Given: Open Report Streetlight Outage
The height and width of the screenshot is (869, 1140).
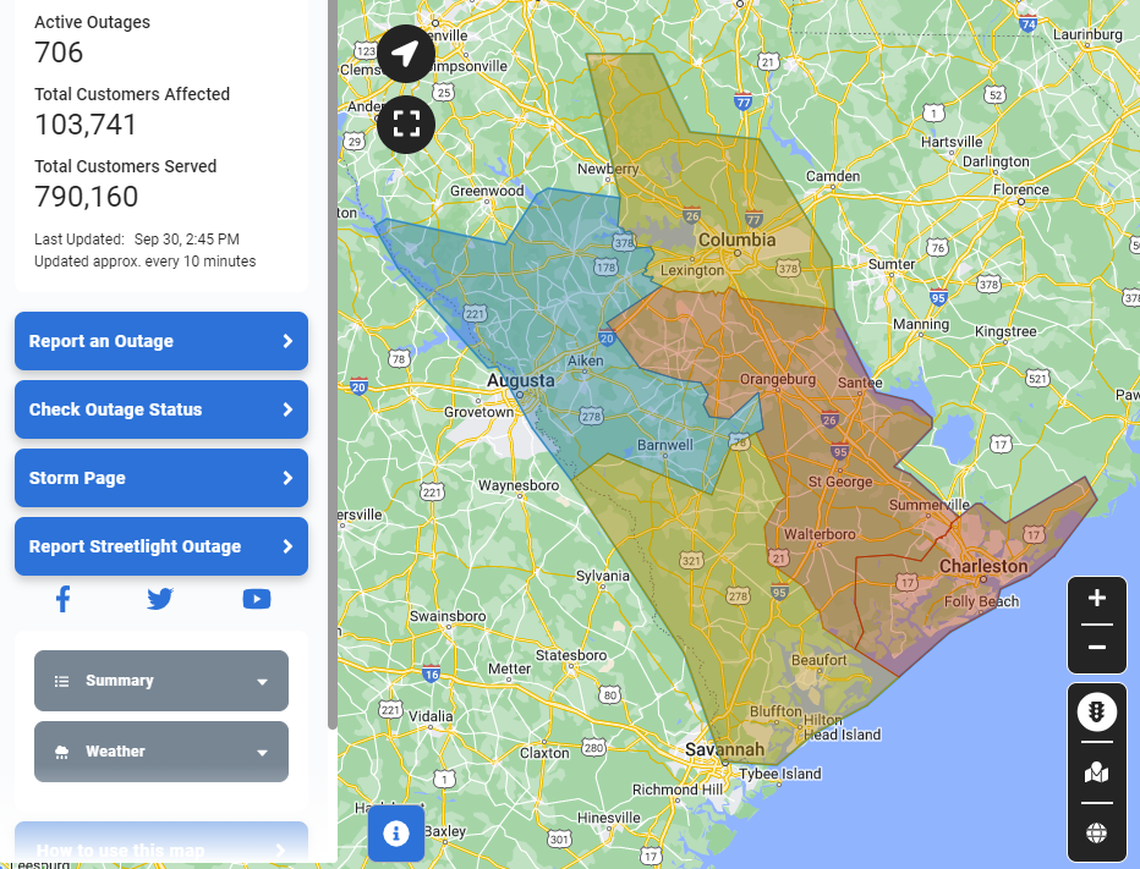Looking at the screenshot, I should click(x=161, y=546).
